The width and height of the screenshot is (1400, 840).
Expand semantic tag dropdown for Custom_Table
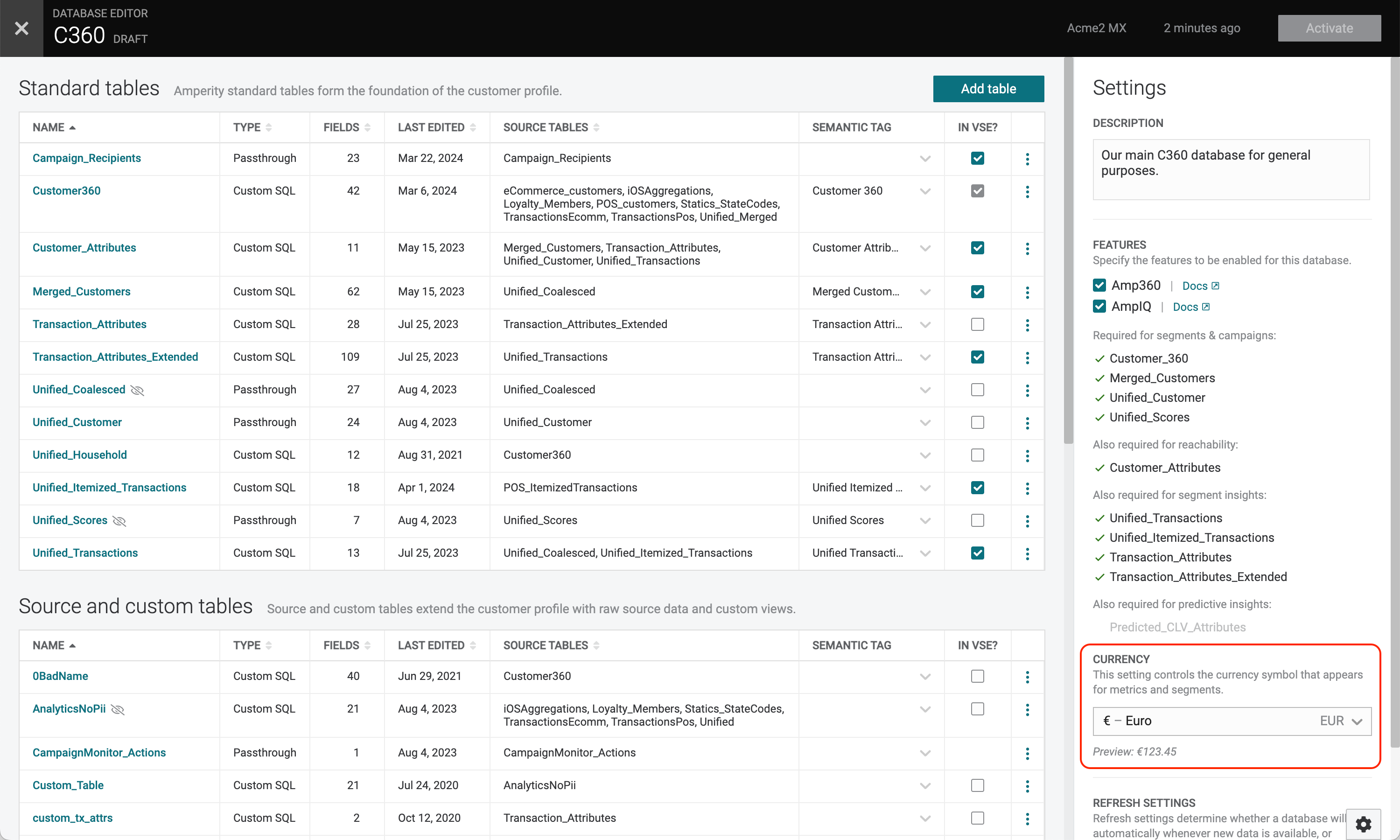point(925,786)
